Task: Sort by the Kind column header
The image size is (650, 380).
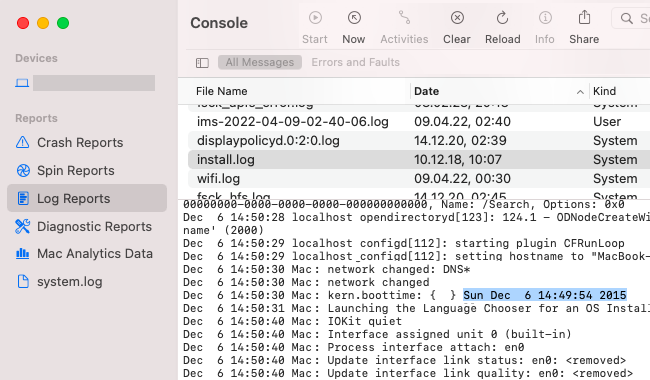Action: pos(604,91)
